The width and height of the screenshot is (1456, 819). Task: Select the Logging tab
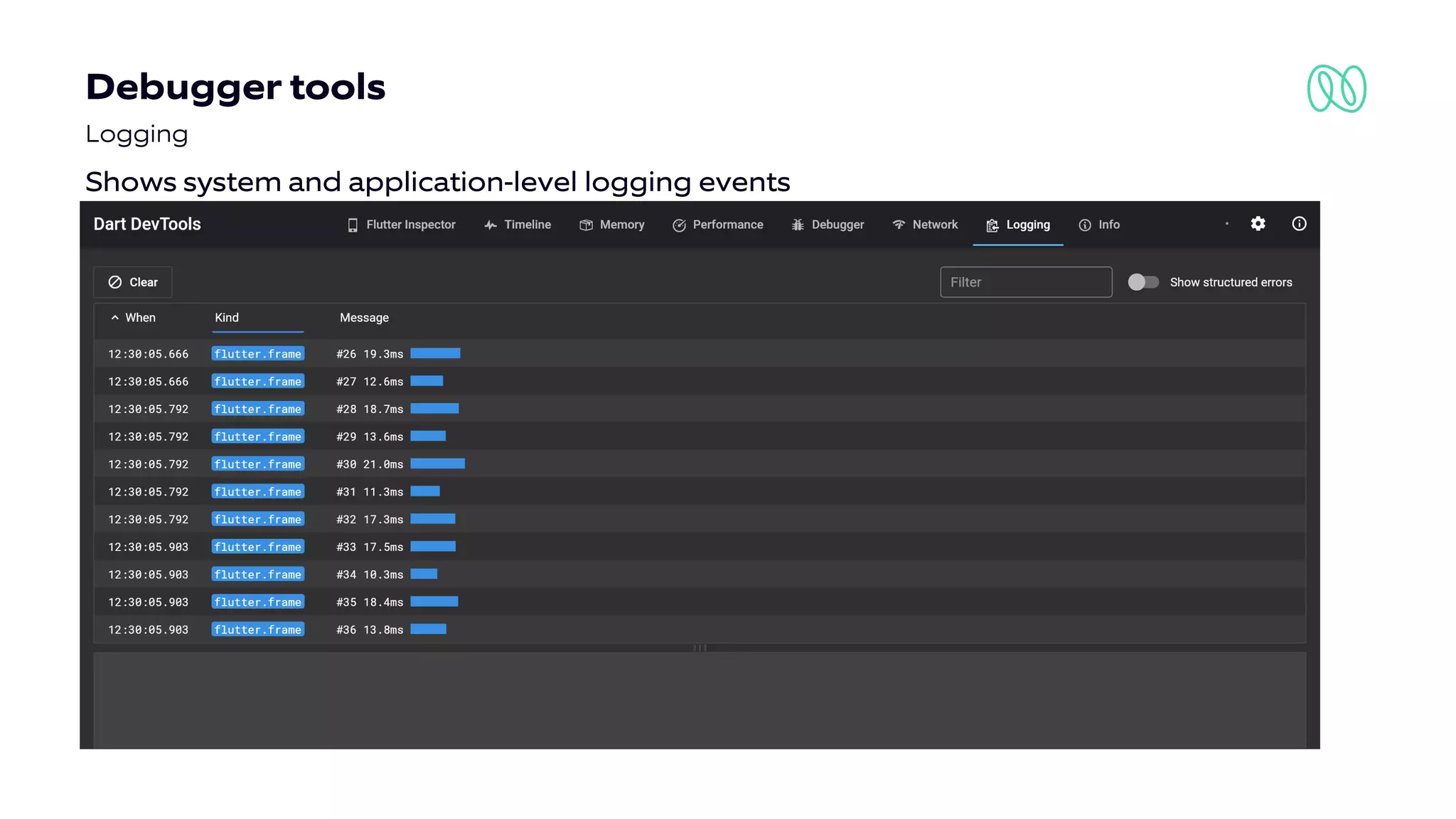coord(1018,225)
